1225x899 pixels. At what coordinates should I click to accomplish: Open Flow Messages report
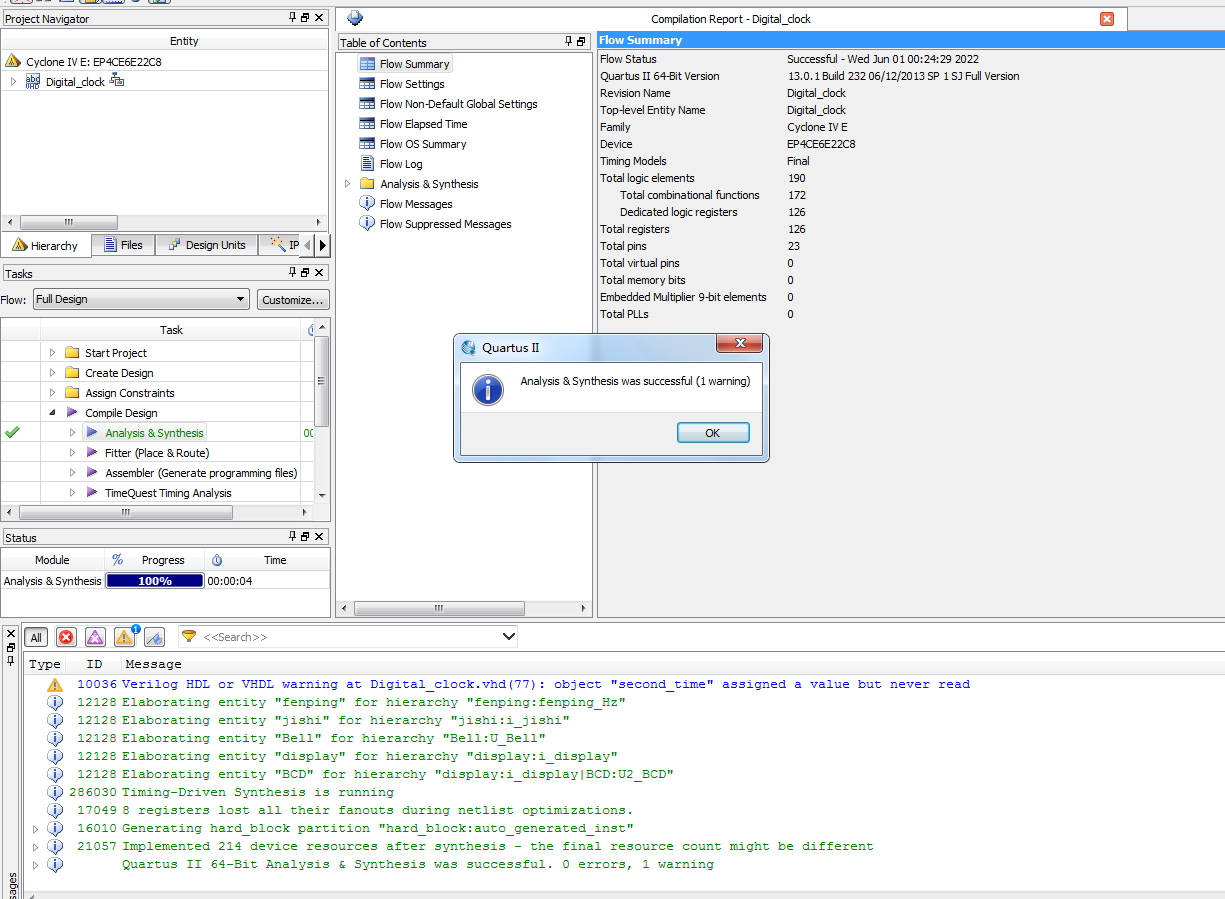[x=416, y=204]
